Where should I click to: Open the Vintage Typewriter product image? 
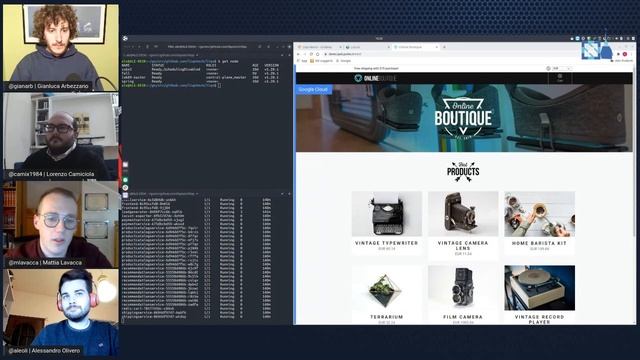click(x=387, y=214)
